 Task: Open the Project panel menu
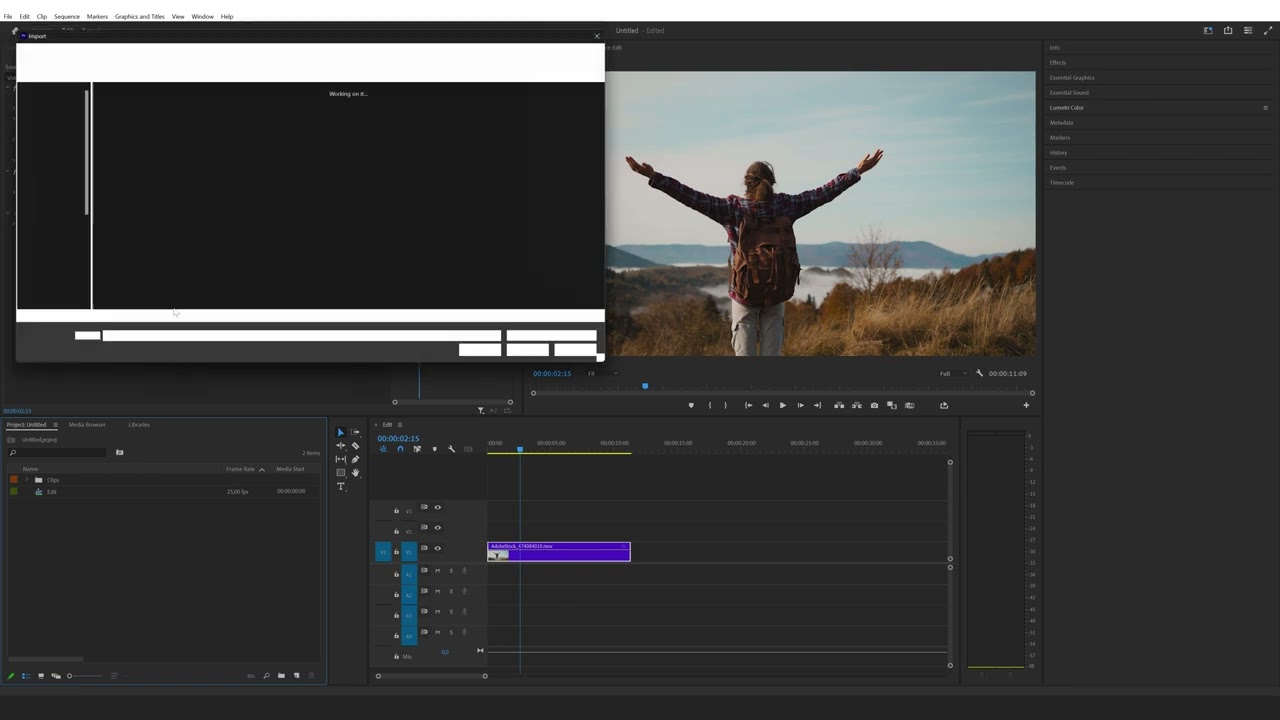pos(55,425)
